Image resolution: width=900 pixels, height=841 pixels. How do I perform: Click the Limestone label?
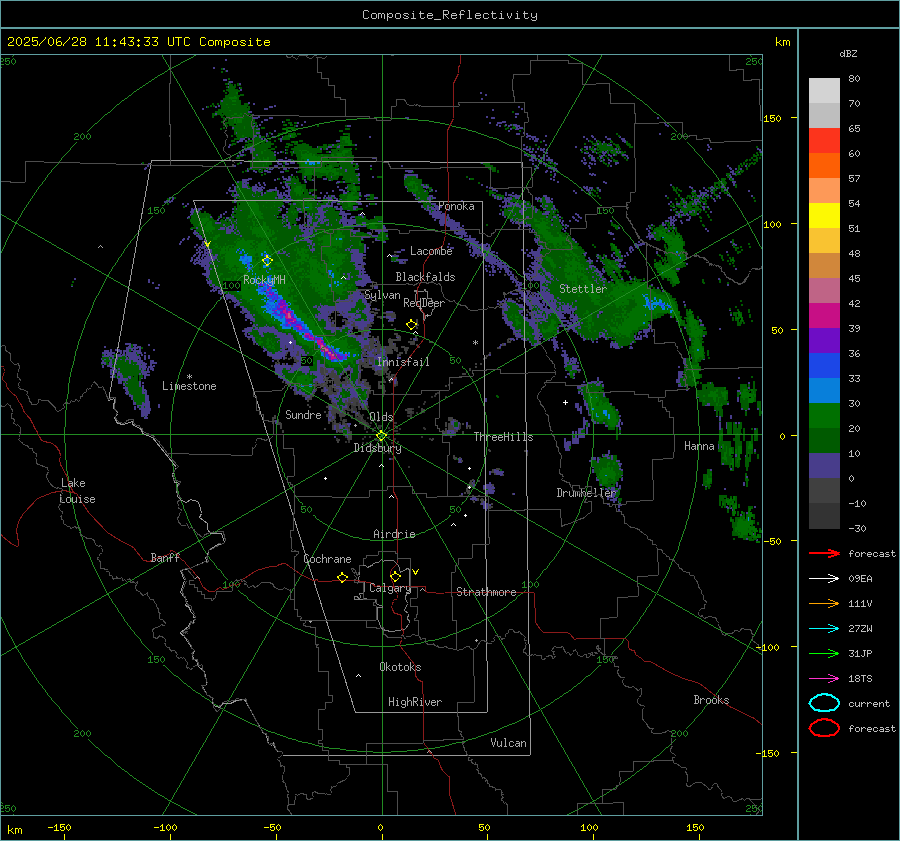tap(189, 386)
